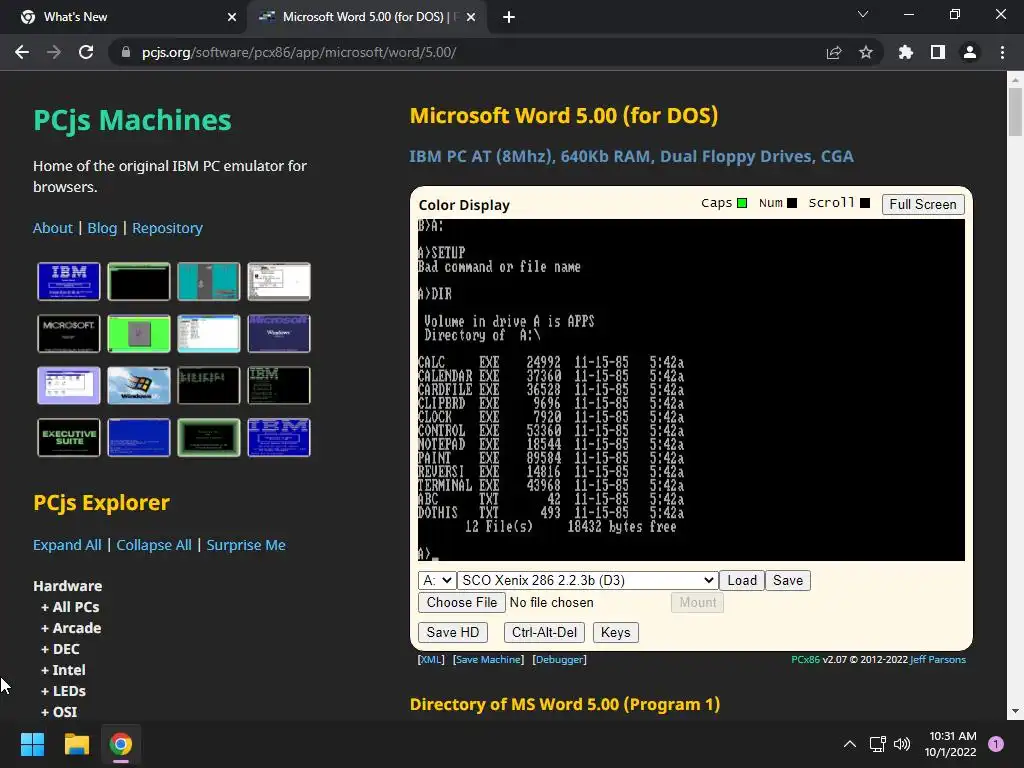Viewport: 1024px width, 768px height.
Task: Open the notification badge icon
Action: [x=996, y=744]
